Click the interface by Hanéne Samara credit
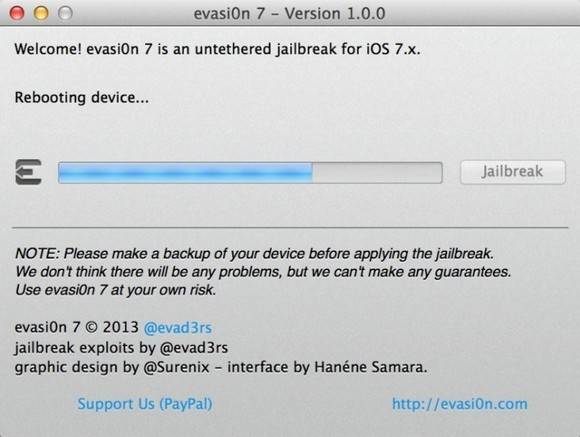The height and width of the screenshot is (437, 580). [327, 367]
